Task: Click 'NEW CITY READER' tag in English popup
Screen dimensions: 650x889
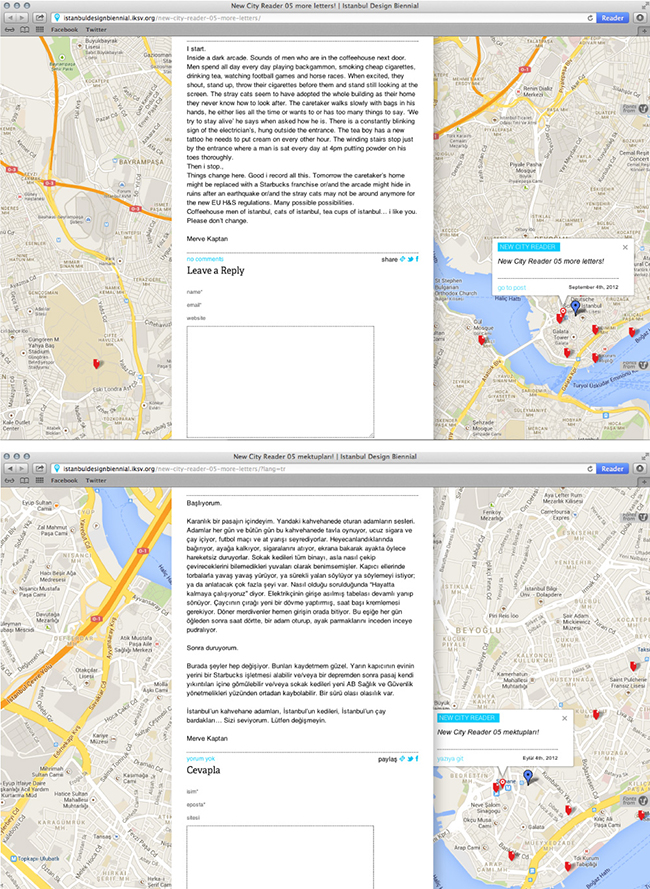Action: coord(528,247)
